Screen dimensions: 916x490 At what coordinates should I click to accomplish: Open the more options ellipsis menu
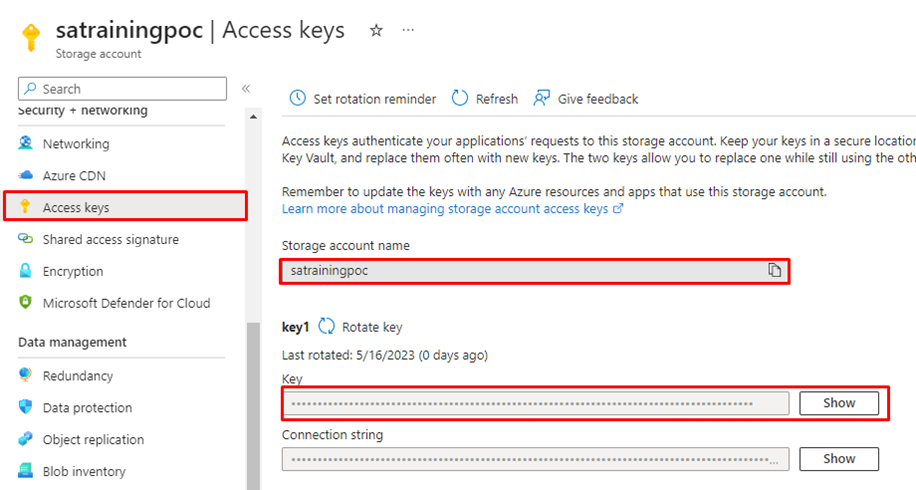pyautogui.click(x=408, y=31)
